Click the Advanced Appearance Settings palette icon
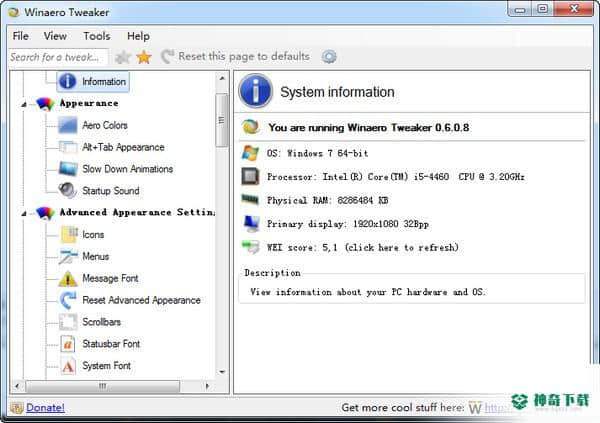 click(x=45, y=213)
